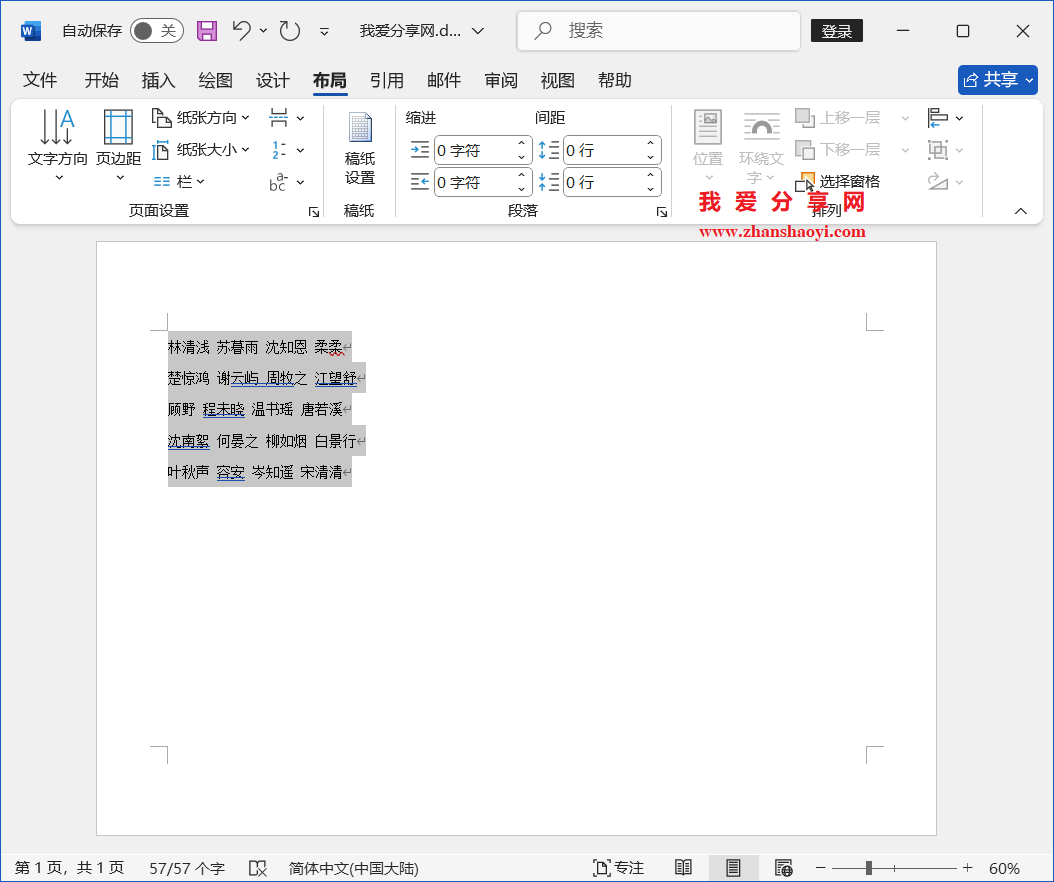Open the Text Direction (文字方向) tool
This screenshot has width=1054, height=882.
(57, 145)
